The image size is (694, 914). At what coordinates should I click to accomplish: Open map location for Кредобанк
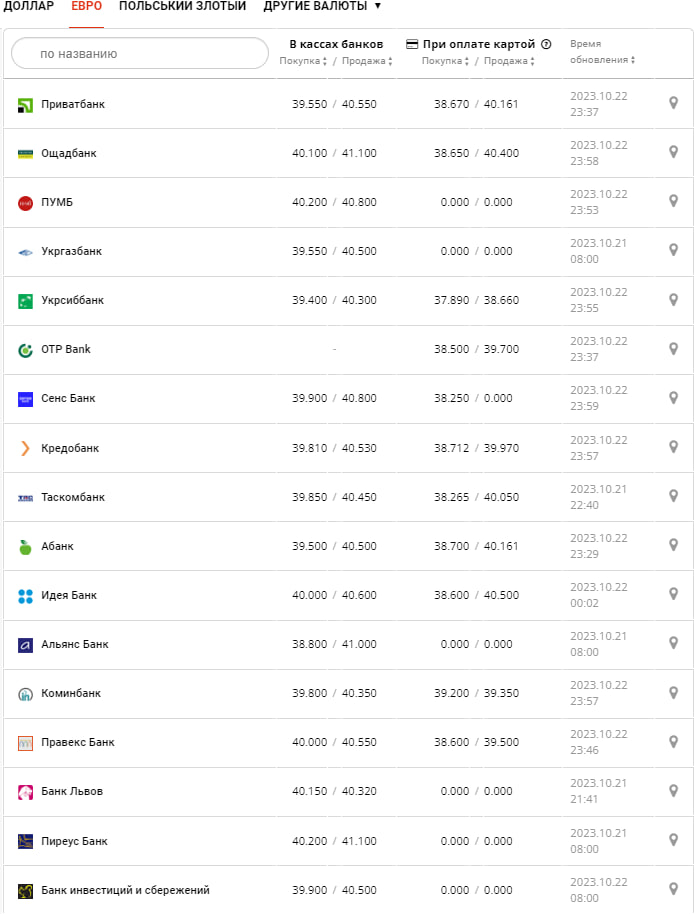[x=673, y=447]
